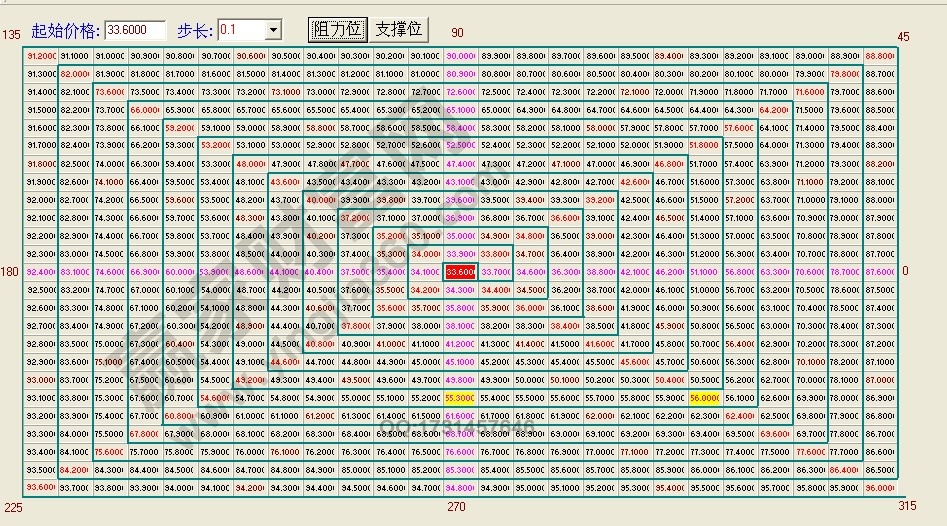Click the 阻力位 resistance level button
This screenshot has height=526, width=947.
click(x=338, y=29)
